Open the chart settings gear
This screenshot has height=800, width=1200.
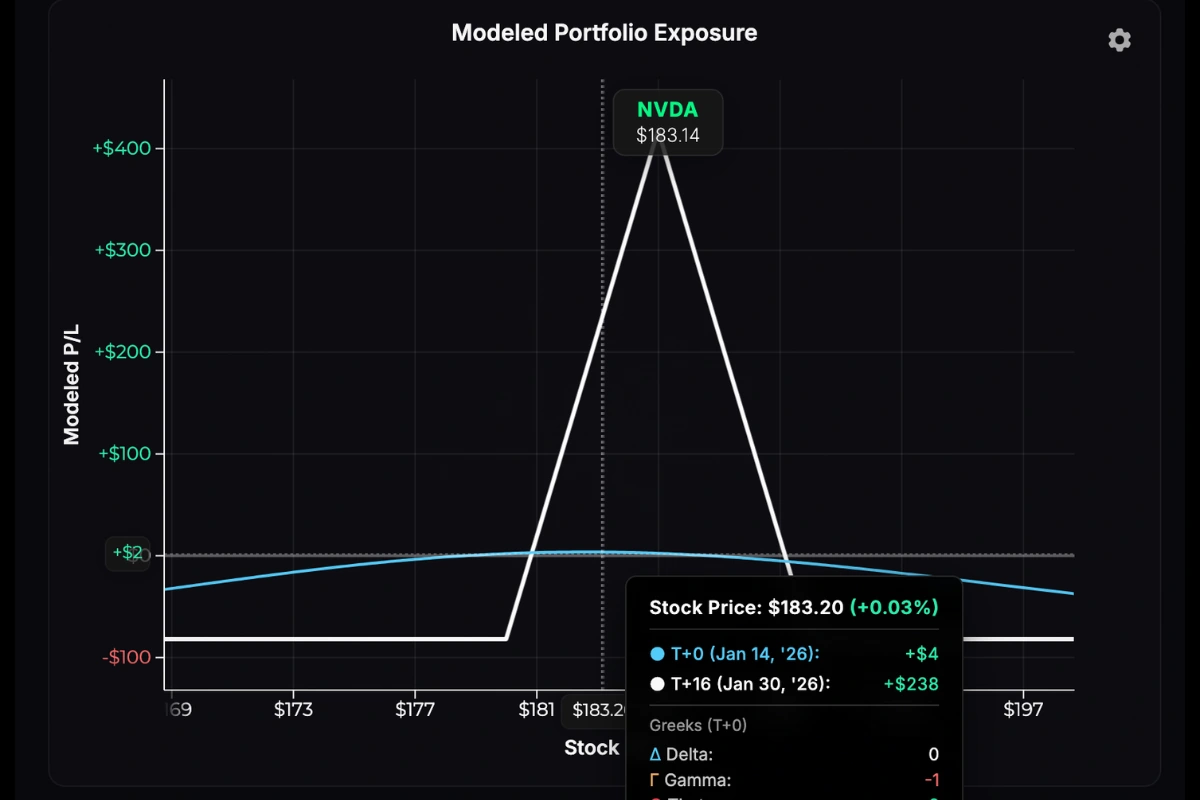1119,40
